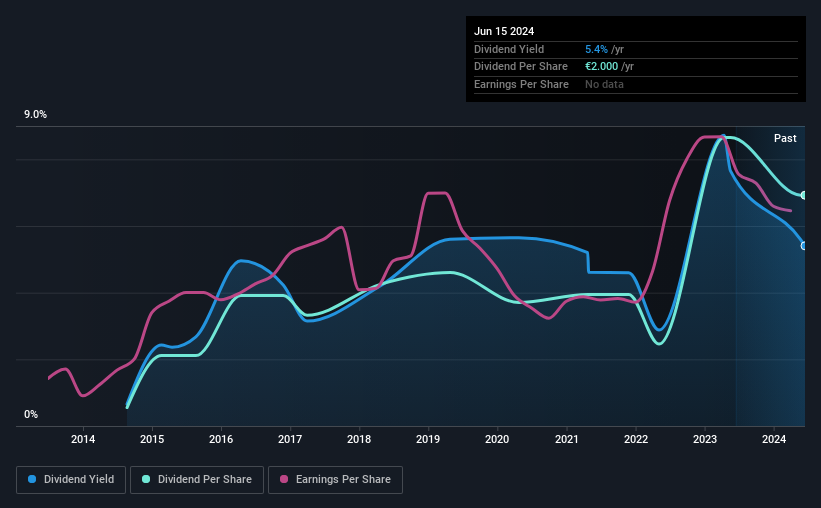The height and width of the screenshot is (508, 821).
Task: Select the 2019 x-axis year label
Action: click(x=428, y=439)
